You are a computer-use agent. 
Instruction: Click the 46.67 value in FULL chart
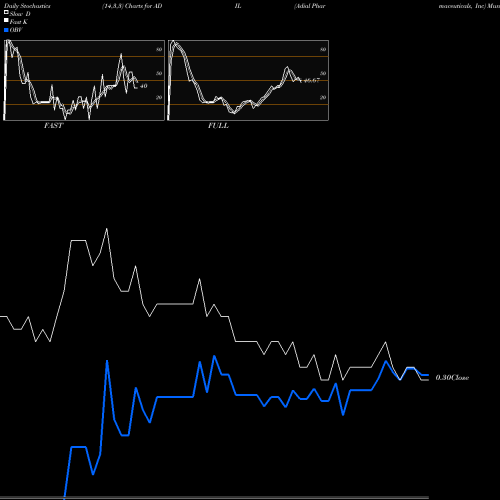pos(312,80)
